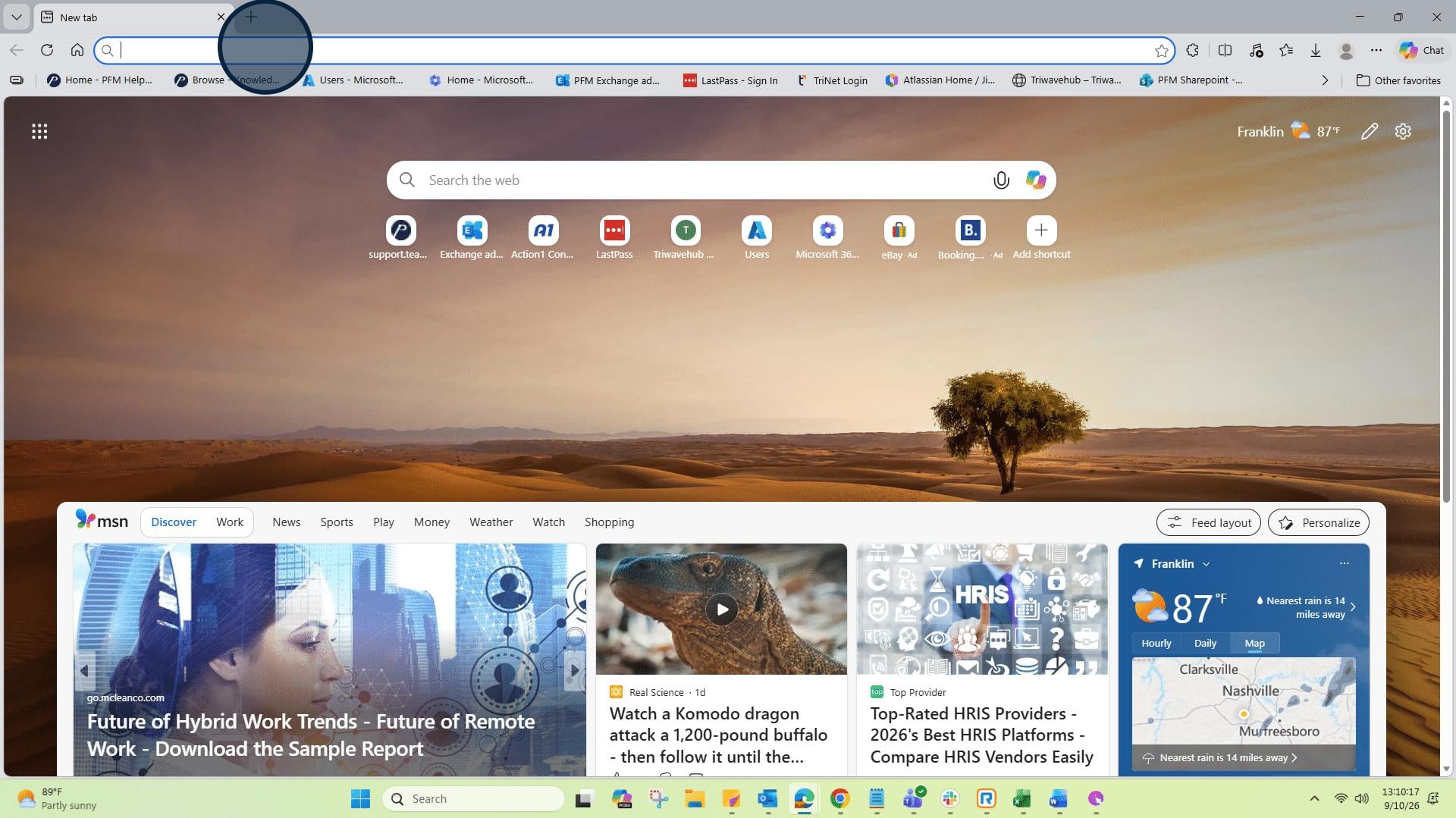Open the Downloads icon
Viewport: 1456px width, 818px height.
click(x=1316, y=50)
